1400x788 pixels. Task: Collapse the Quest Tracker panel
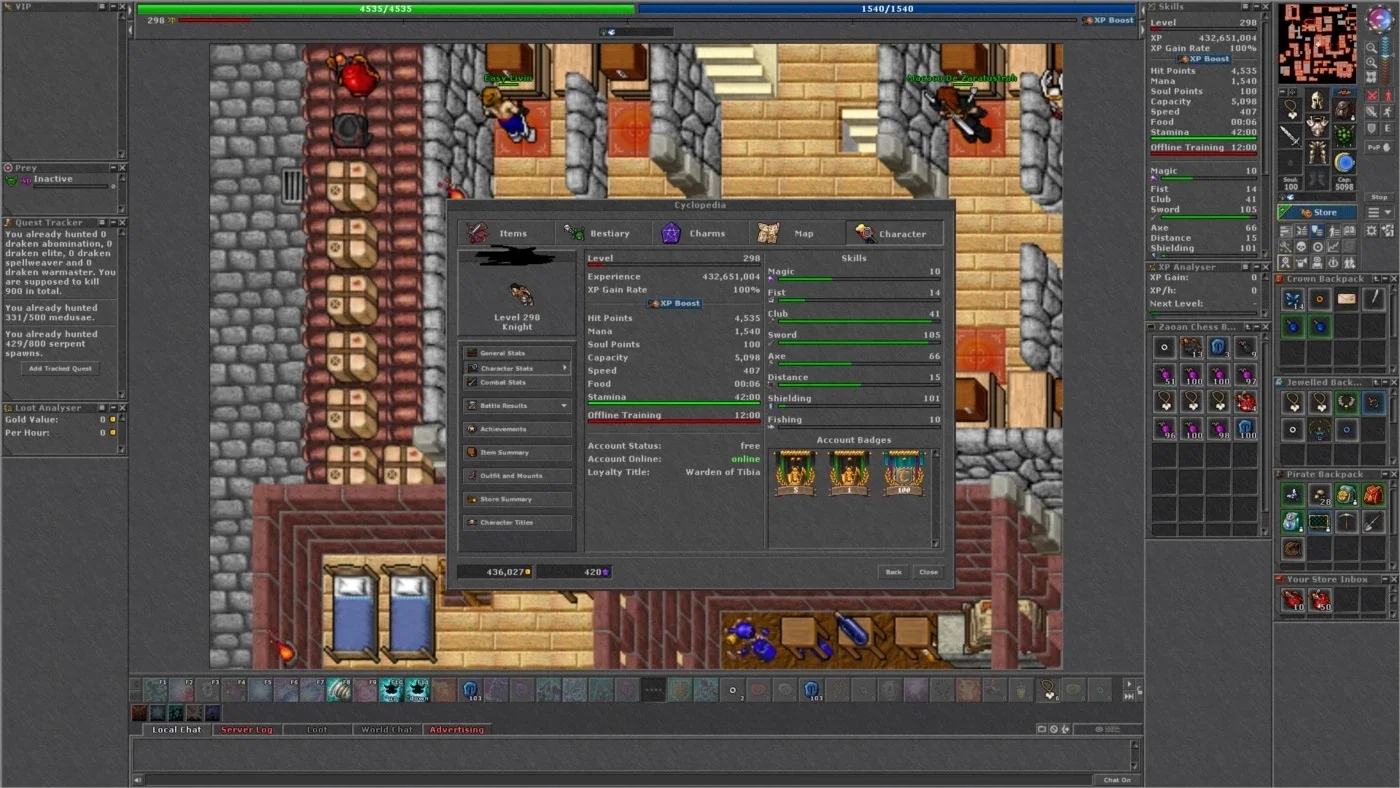click(x=112, y=222)
